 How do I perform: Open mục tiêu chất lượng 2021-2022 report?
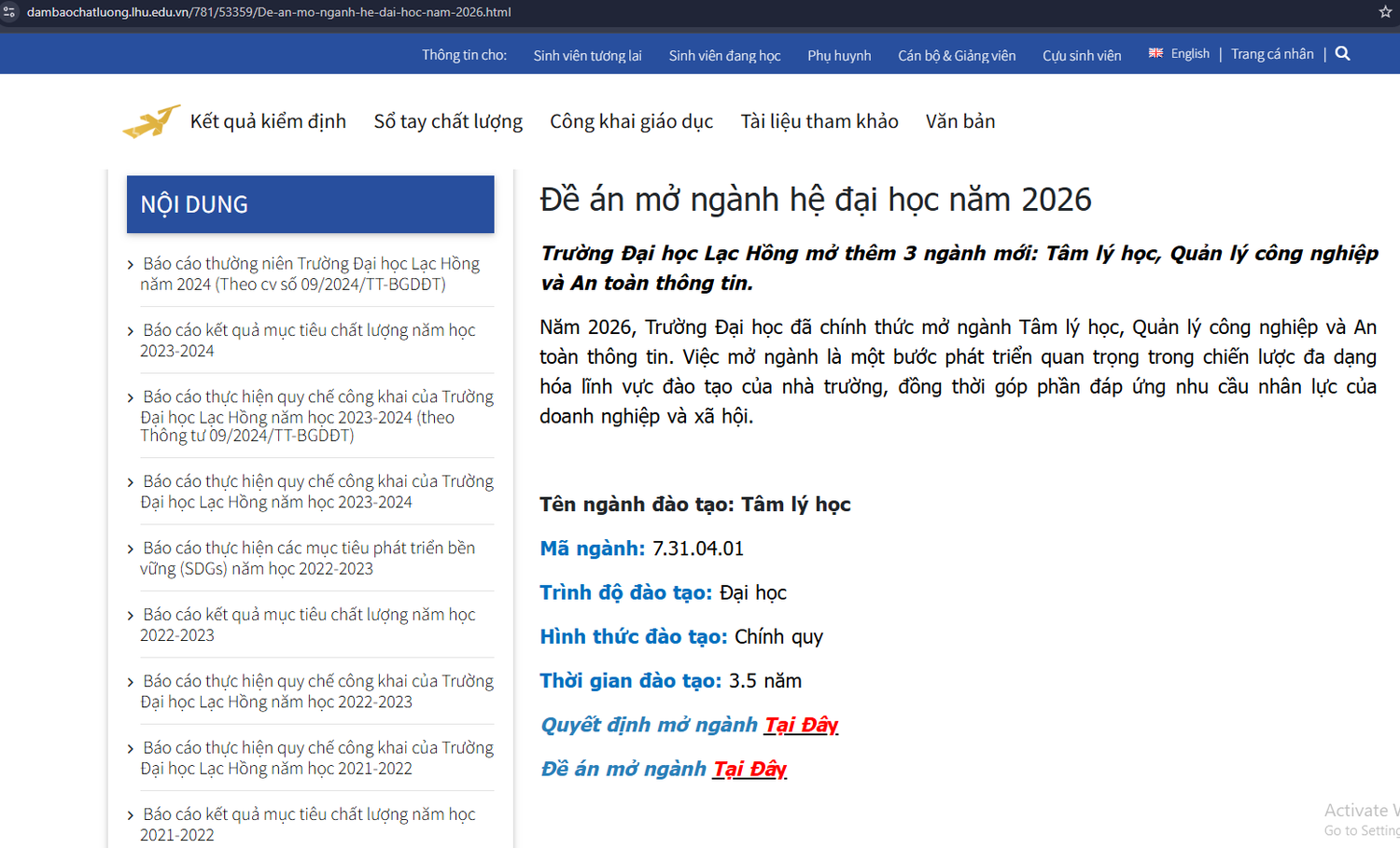coord(308,824)
